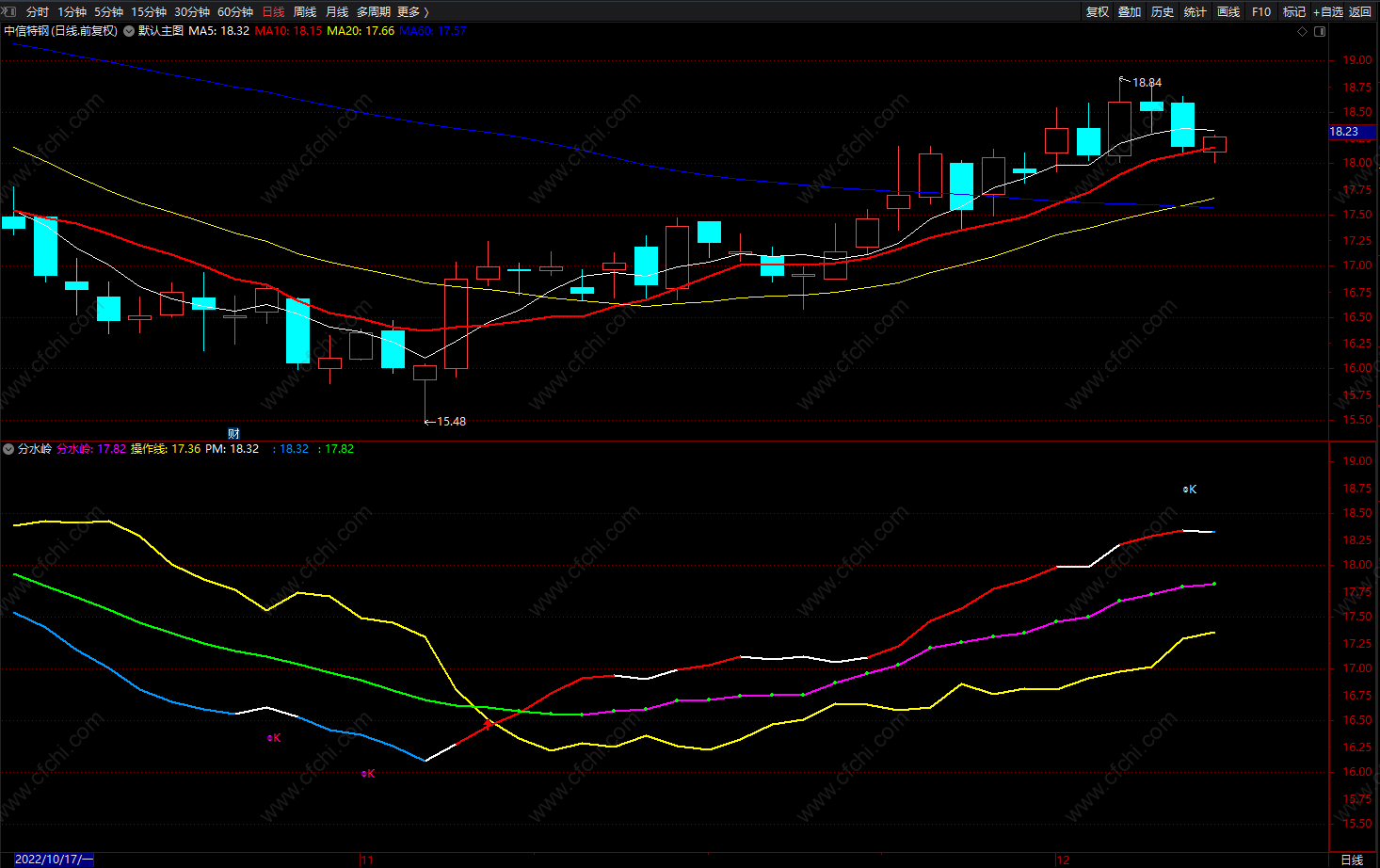
Task: Click the magenta K marker near 16.25 level
Action: coord(274,738)
